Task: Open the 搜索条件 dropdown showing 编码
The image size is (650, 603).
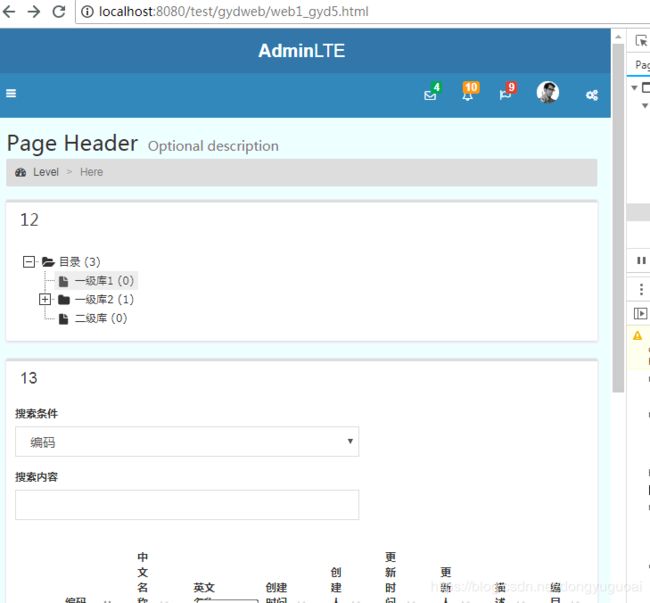Action: coord(187,442)
